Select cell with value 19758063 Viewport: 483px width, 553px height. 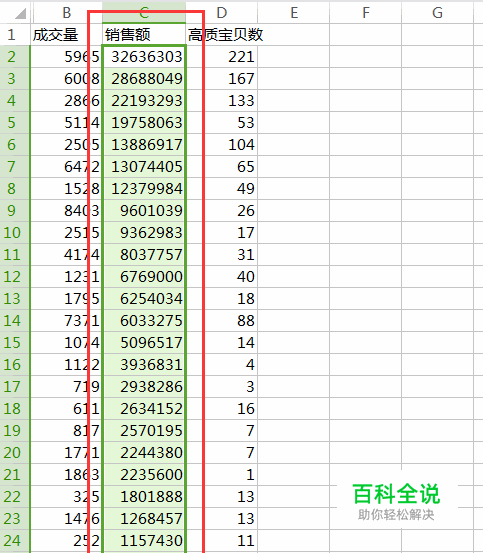click(144, 122)
